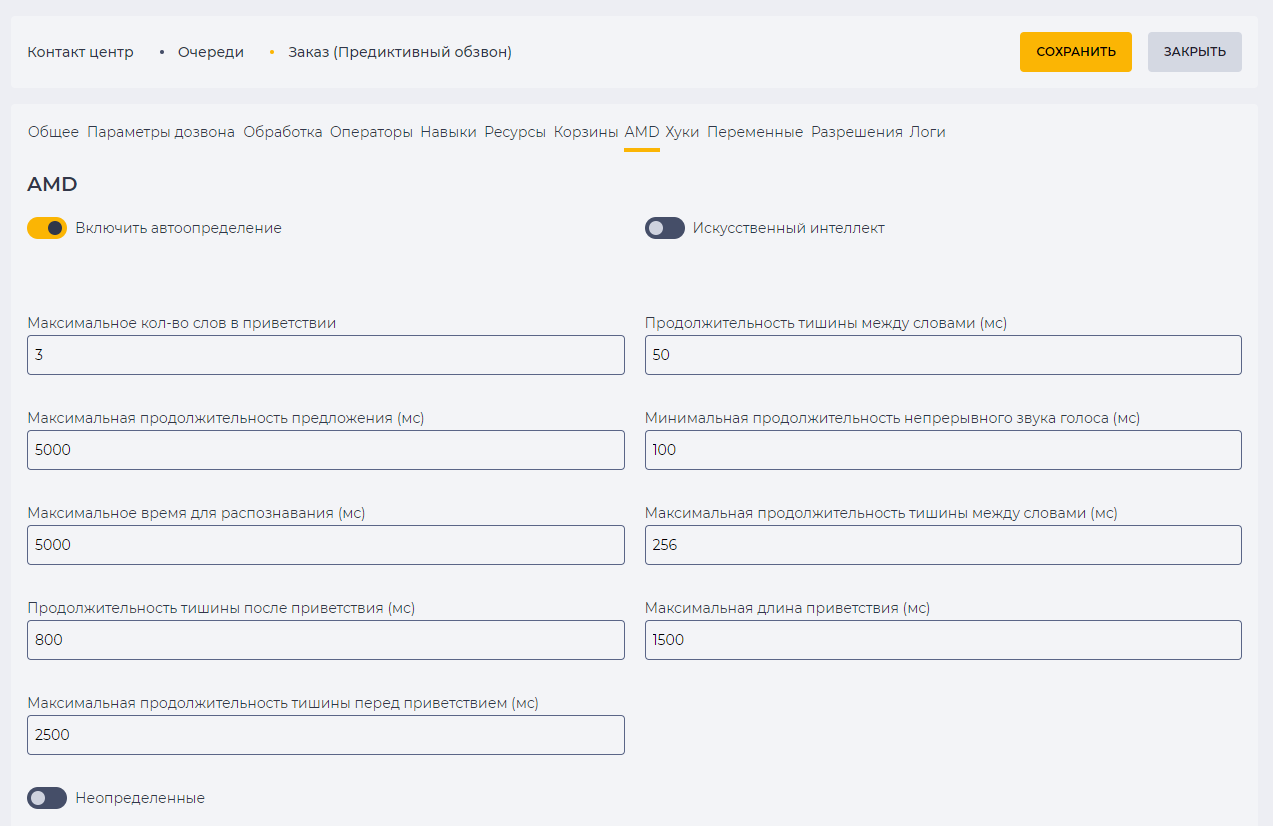
Task: Focus the Максимальная продолжительность тишины между словами field with 256
Action: coord(943,545)
